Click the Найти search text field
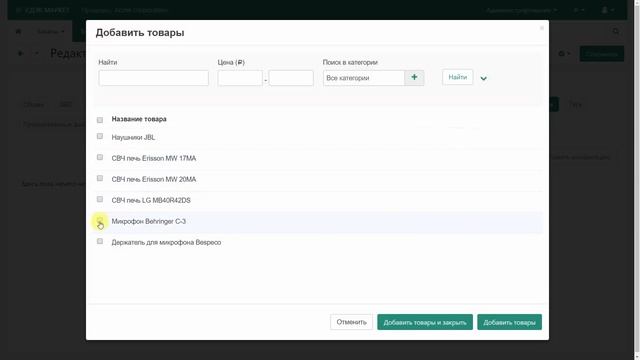Image resolution: width=640 pixels, height=360 pixels. click(153, 78)
